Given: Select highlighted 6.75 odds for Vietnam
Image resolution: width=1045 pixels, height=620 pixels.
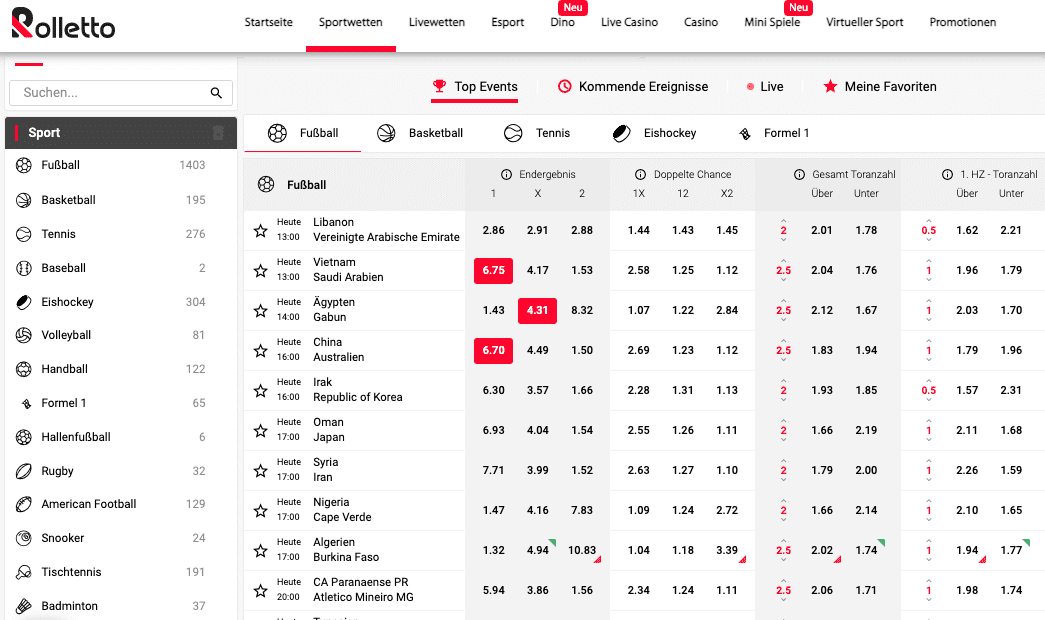Looking at the screenshot, I should [493, 270].
